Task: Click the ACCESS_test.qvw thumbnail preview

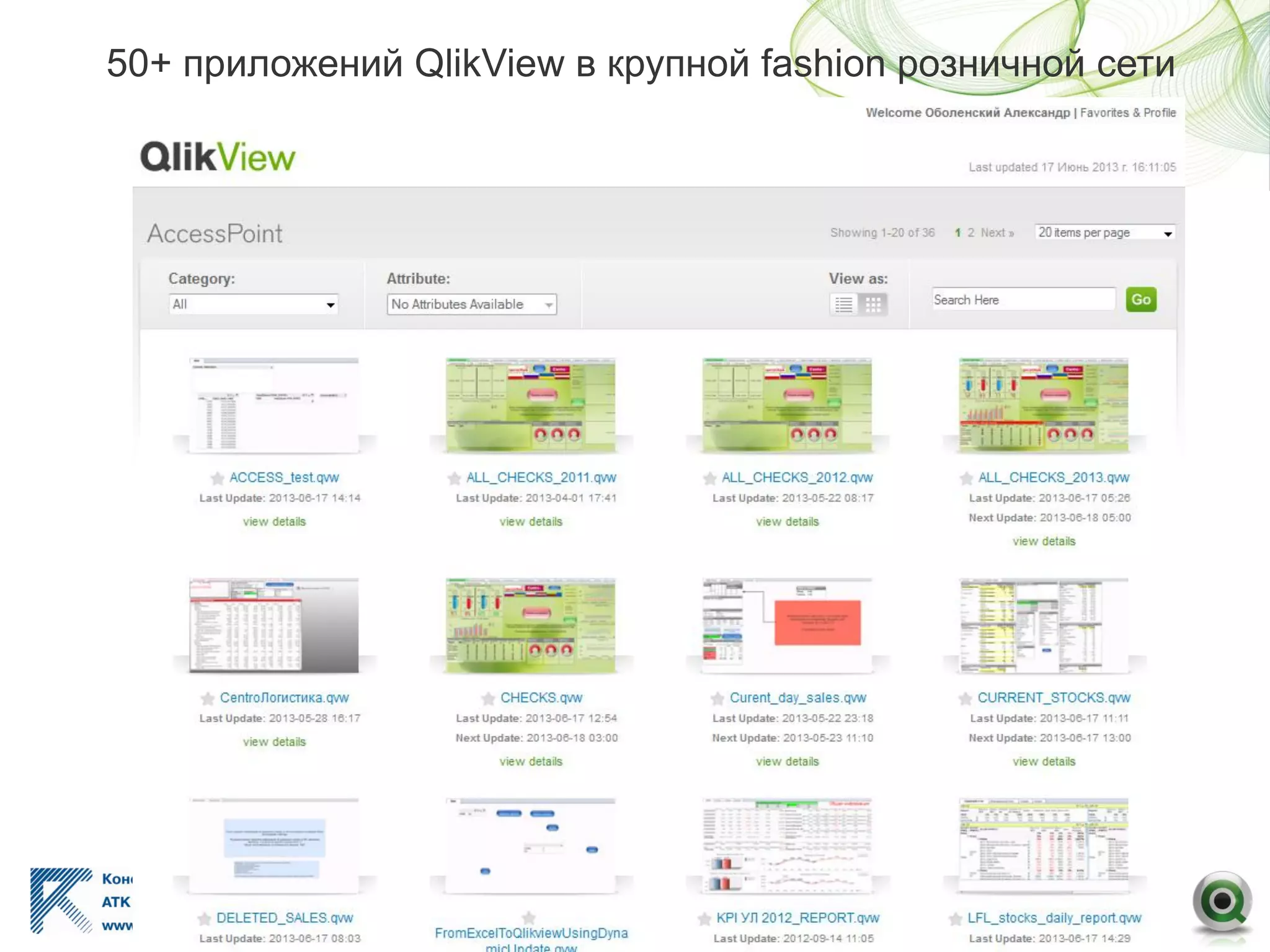Action: (x=274, y=405)
